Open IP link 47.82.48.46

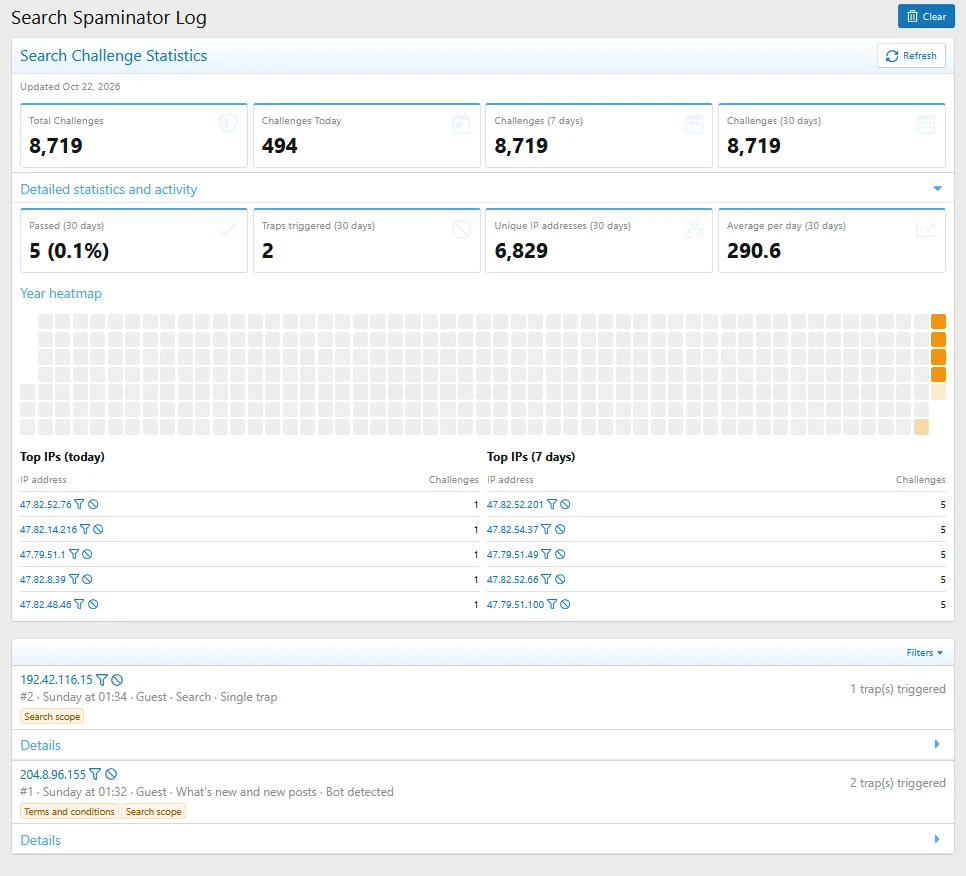coord(46,604)
